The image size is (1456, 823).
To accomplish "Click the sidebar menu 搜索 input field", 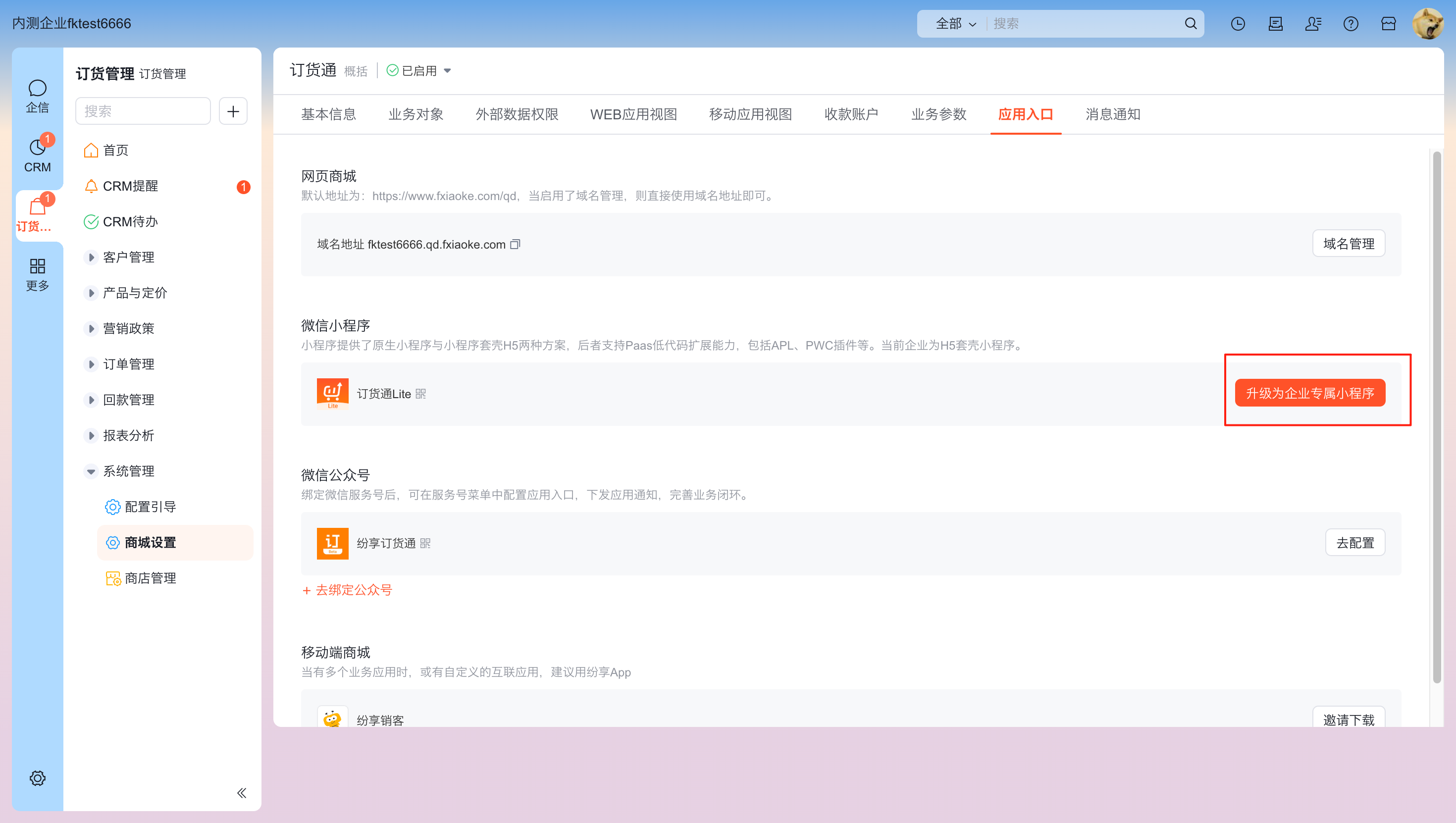I will pos(143,111).
